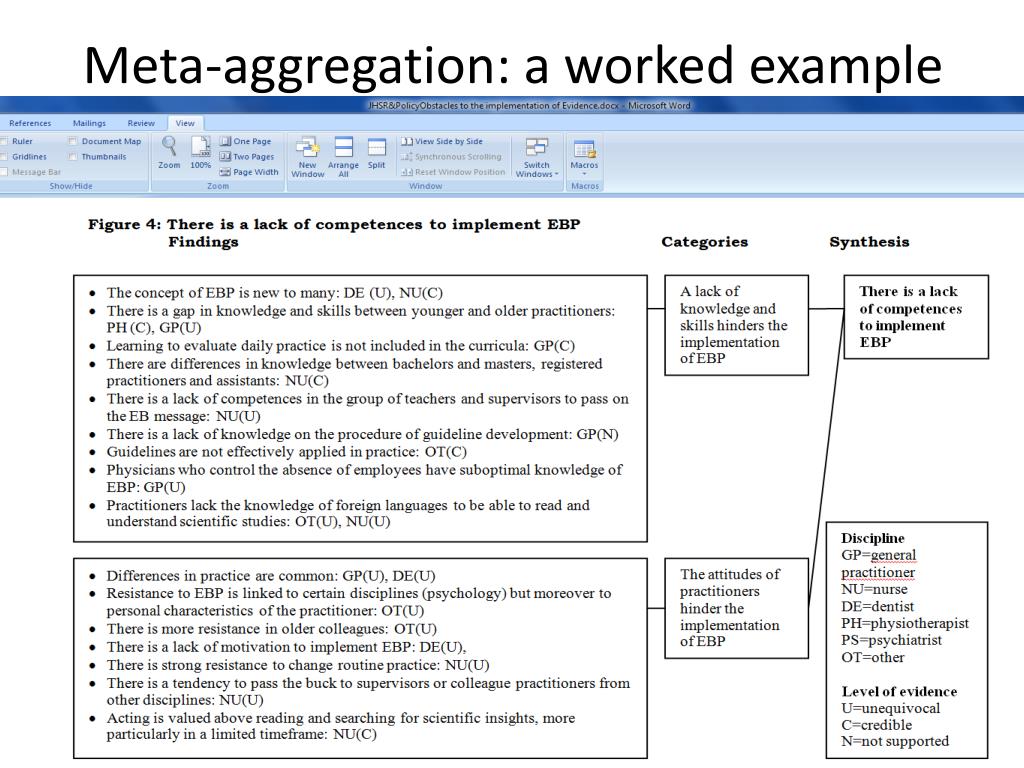
Task: Fit document to Page Width
Action: pos(248,172)
